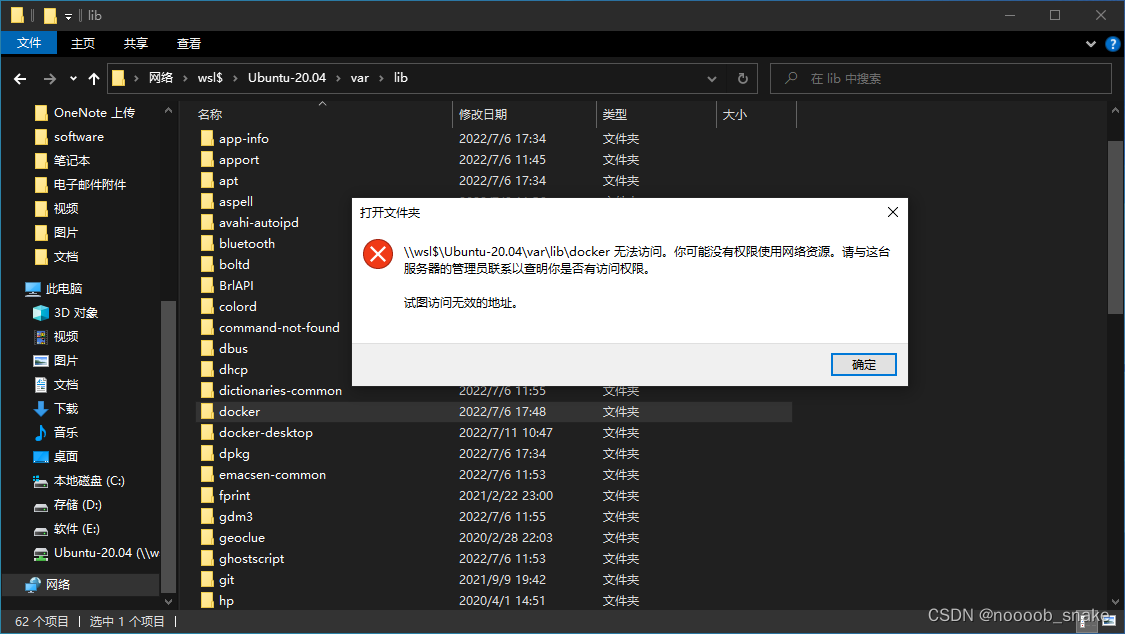Go forward with the forward arrow
The width and height of the screenshot is (1125, 634).
pyautogui.click(x=50, y=78)
